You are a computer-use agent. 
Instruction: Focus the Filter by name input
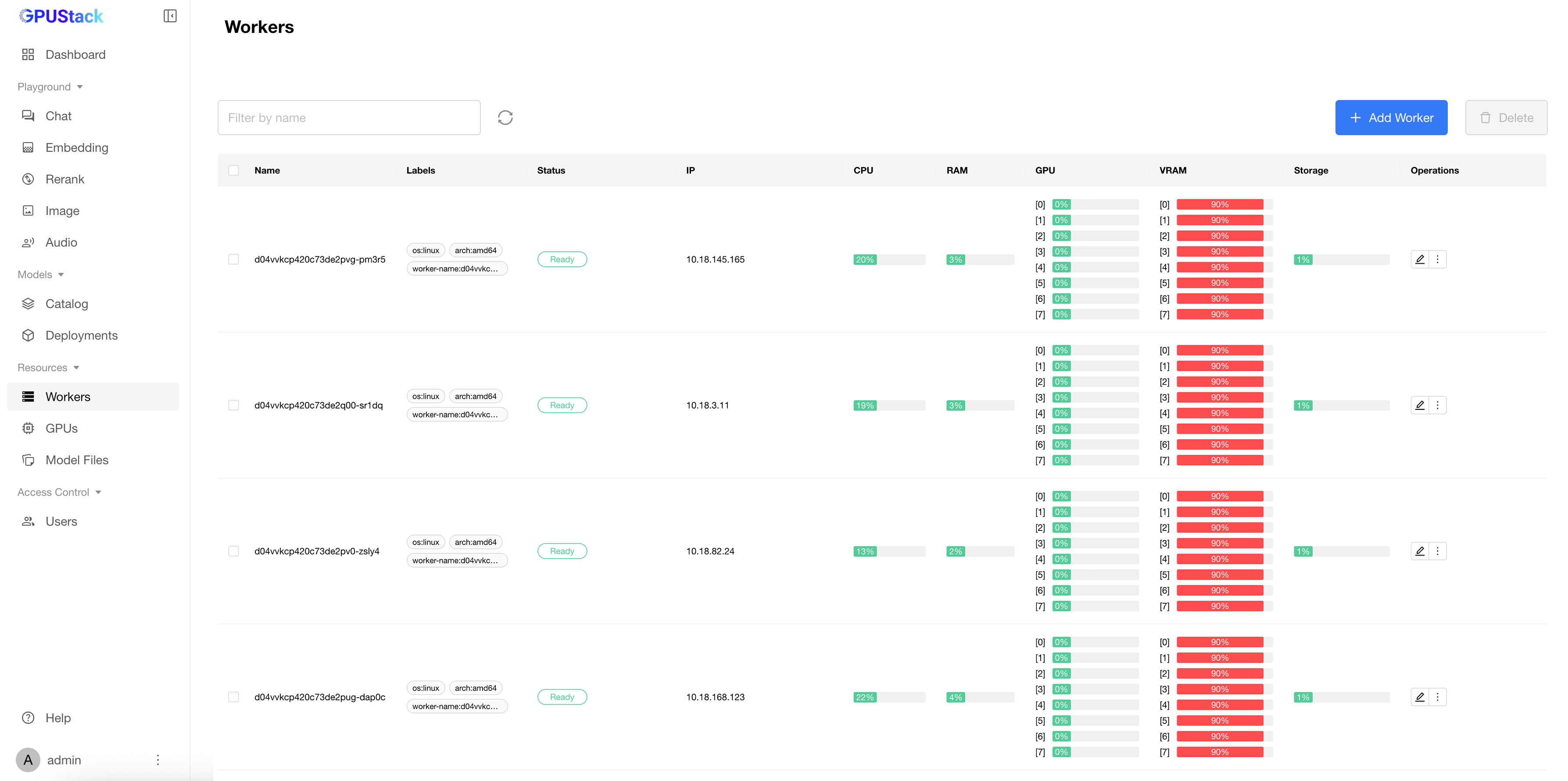[x=349, y=118]
